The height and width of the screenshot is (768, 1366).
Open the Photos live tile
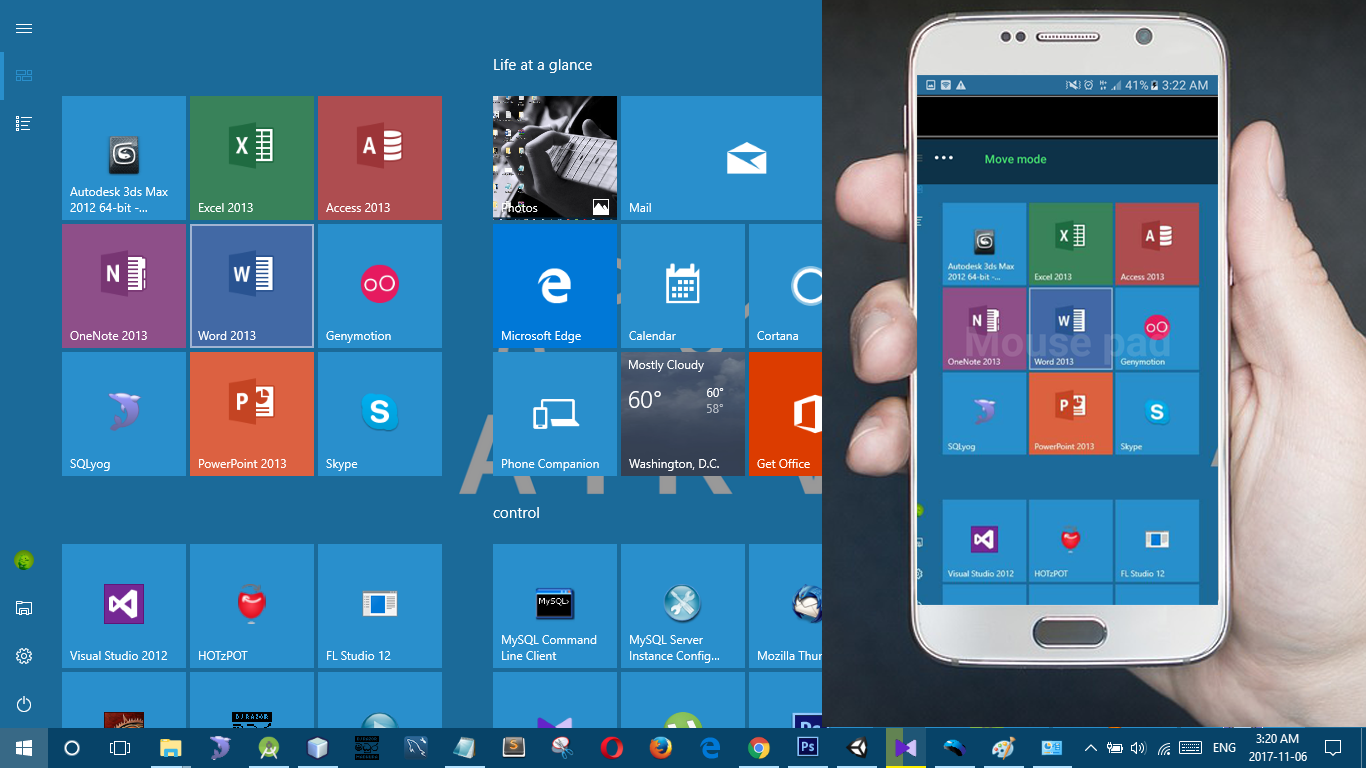[555, 158]
